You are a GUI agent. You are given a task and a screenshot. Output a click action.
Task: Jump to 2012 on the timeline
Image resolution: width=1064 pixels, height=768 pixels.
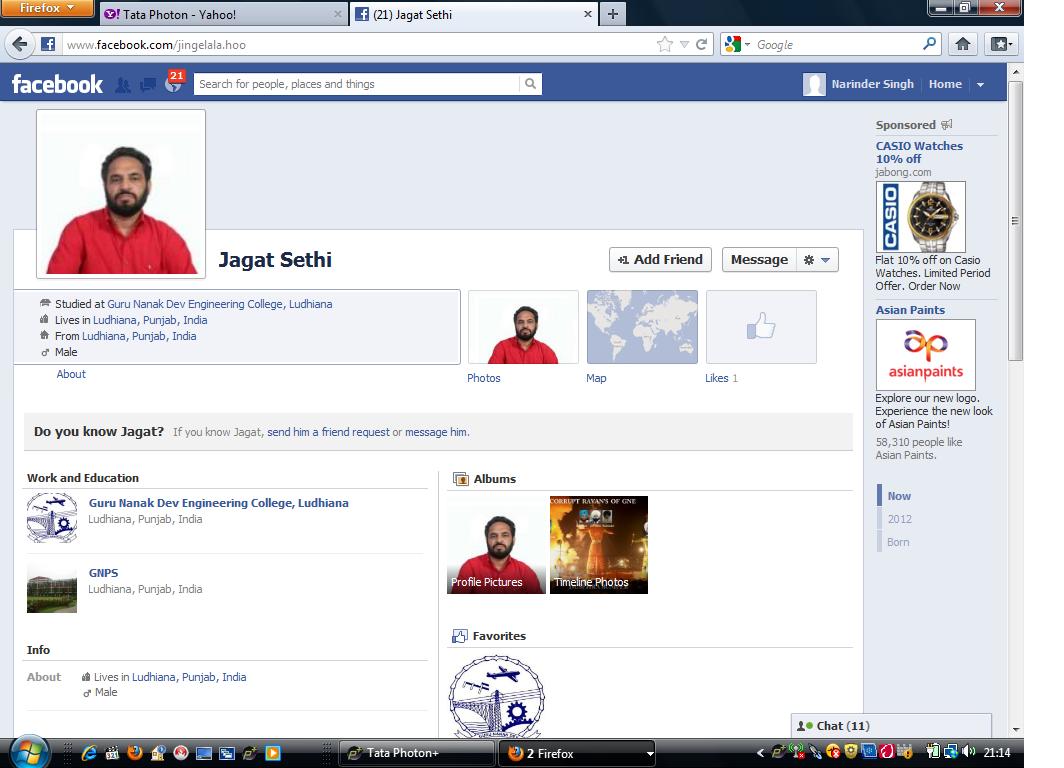(899, 519)
